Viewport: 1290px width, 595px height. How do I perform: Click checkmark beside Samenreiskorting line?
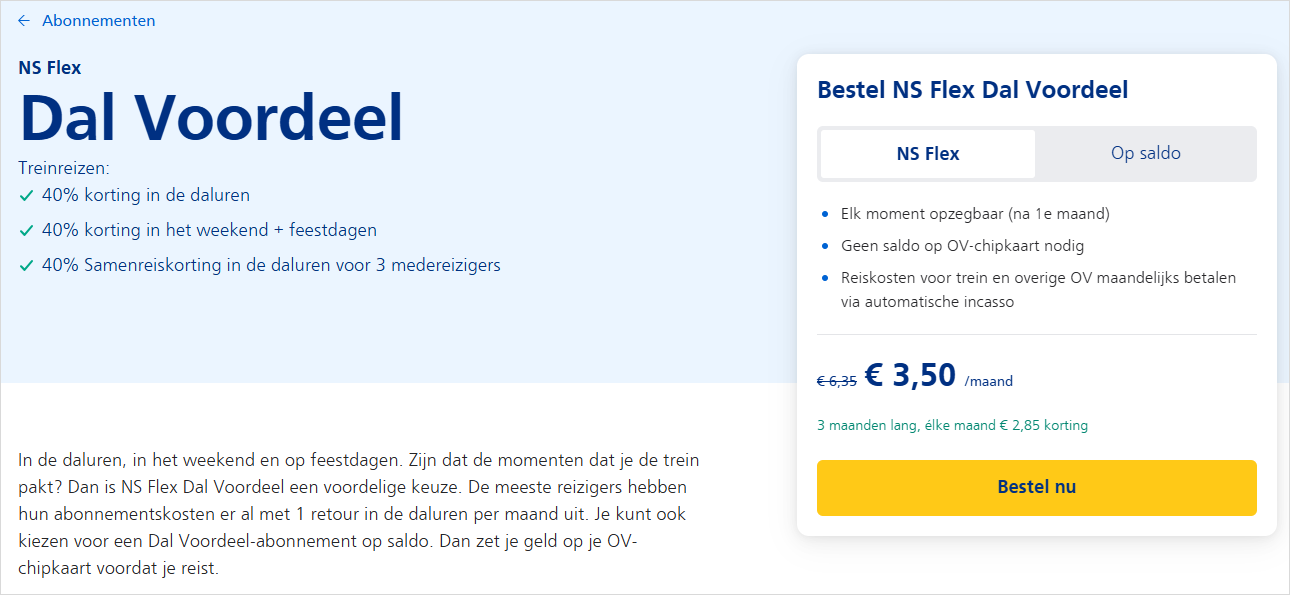point(26,266)
